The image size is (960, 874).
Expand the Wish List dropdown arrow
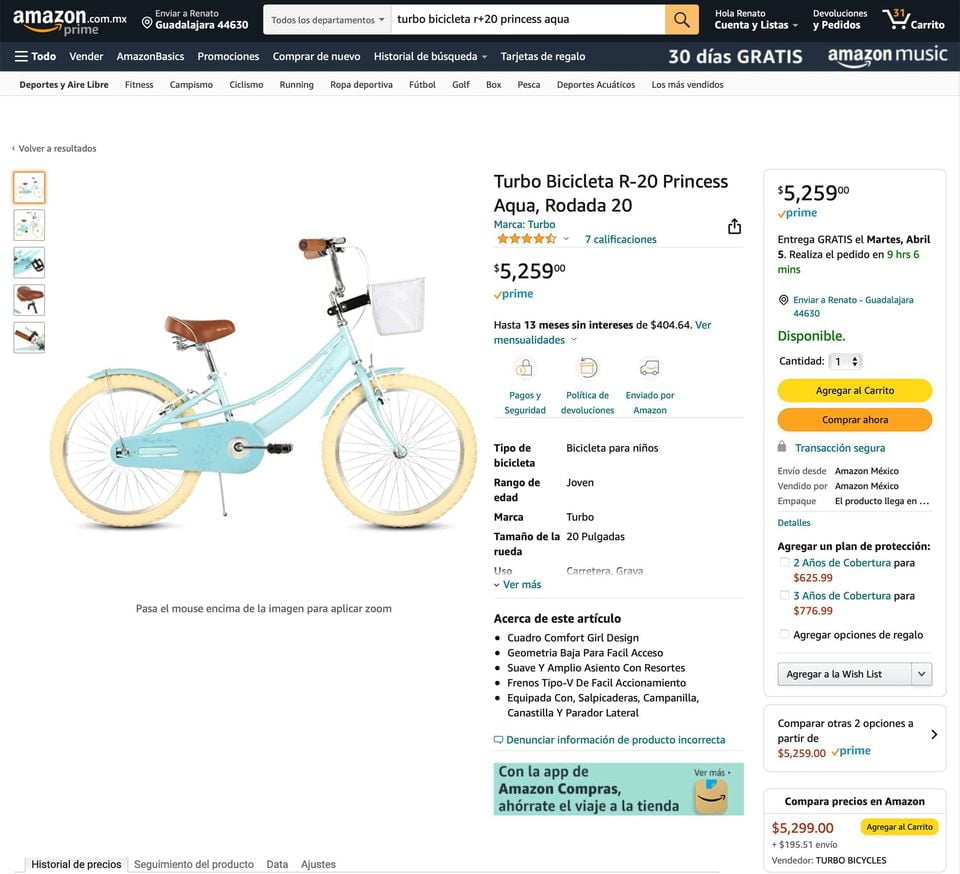922,674
